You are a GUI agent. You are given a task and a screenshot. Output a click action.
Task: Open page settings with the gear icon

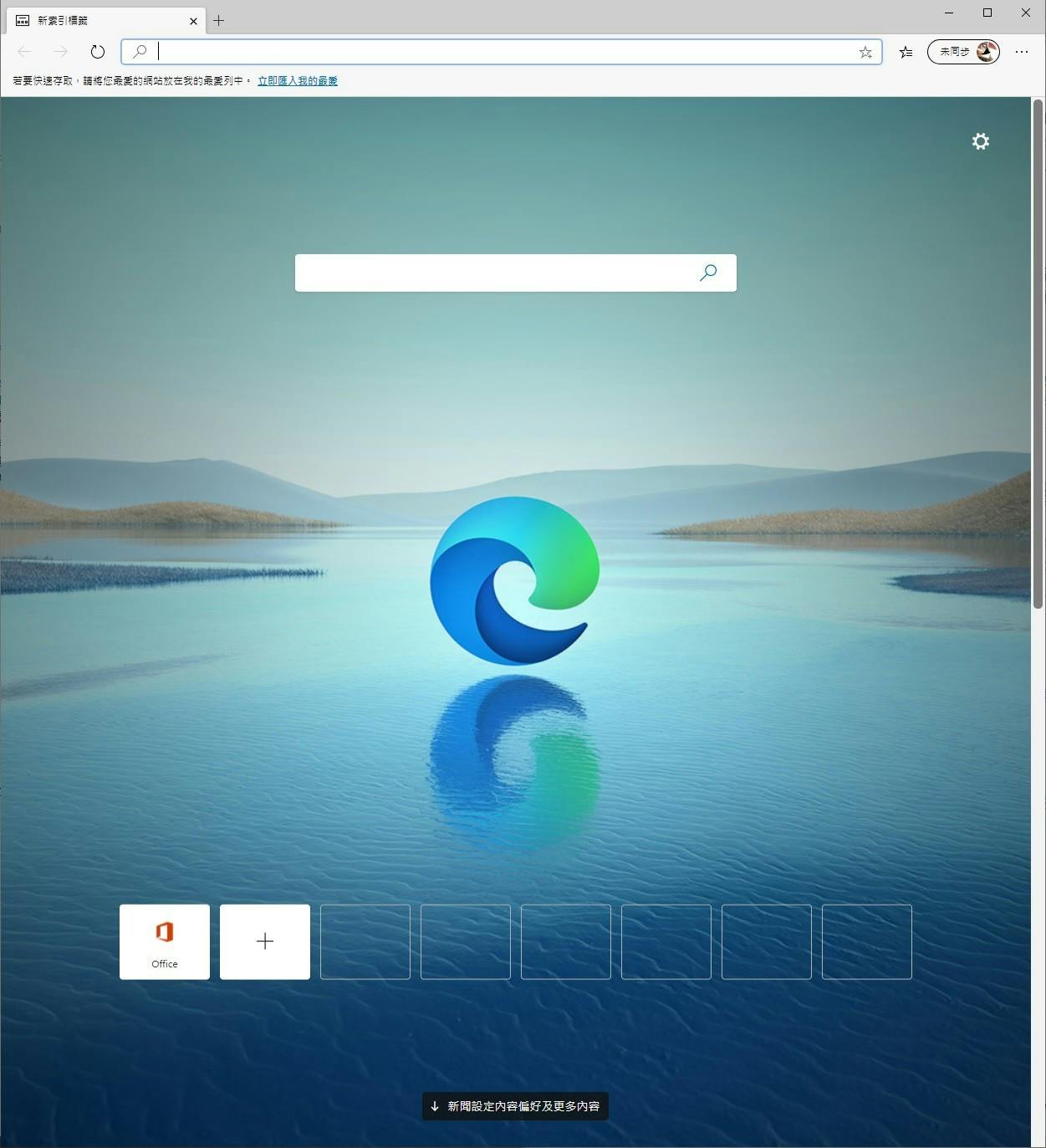pos(981,141)
